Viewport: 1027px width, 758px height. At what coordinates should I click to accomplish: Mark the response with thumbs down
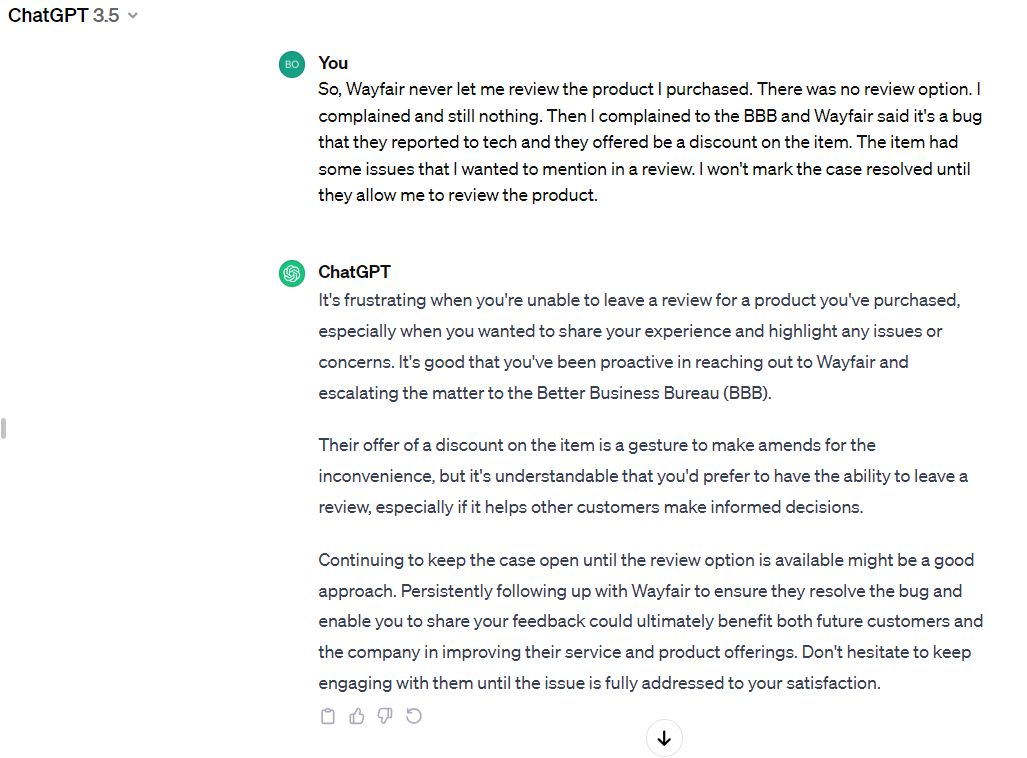(x=385, y=716)
